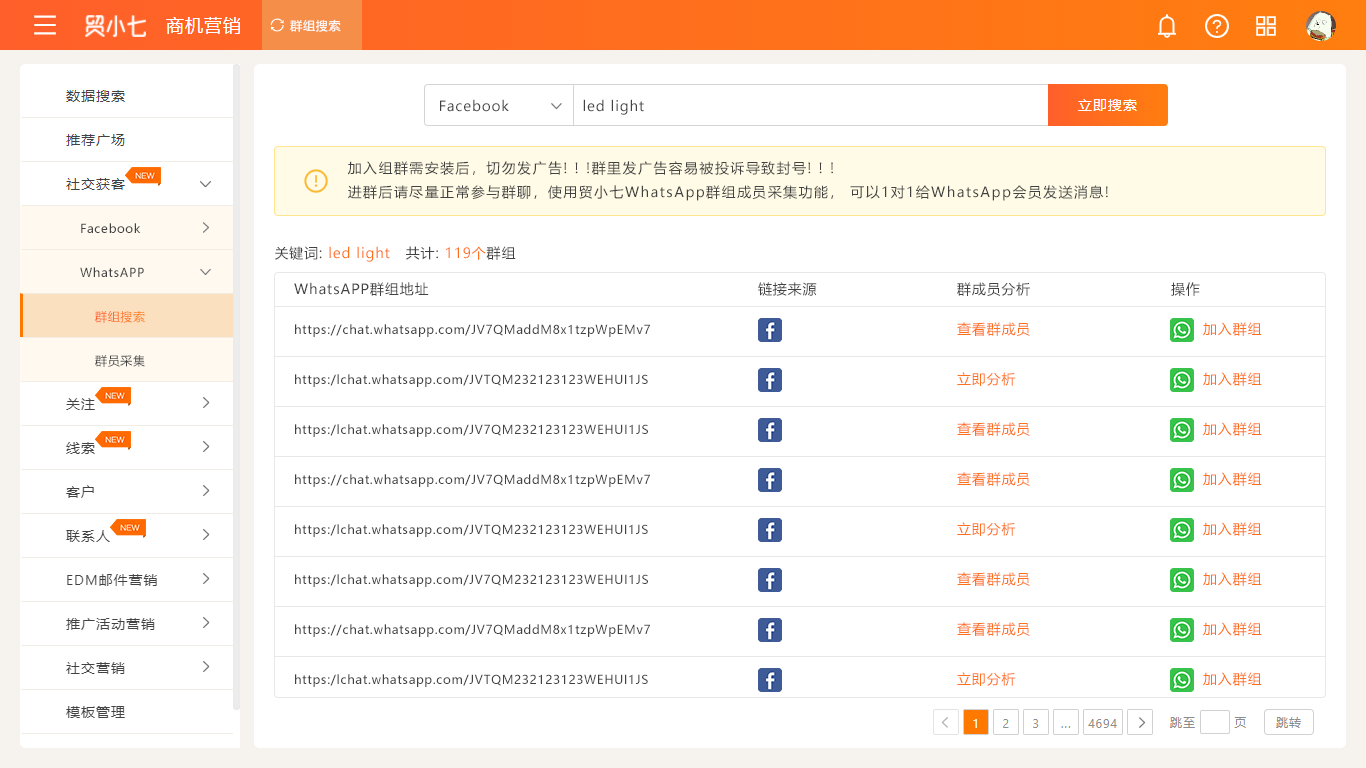Switch to the 群组搜索 top tab
This screenshot has height=768, width=1366.
[312, 25]
